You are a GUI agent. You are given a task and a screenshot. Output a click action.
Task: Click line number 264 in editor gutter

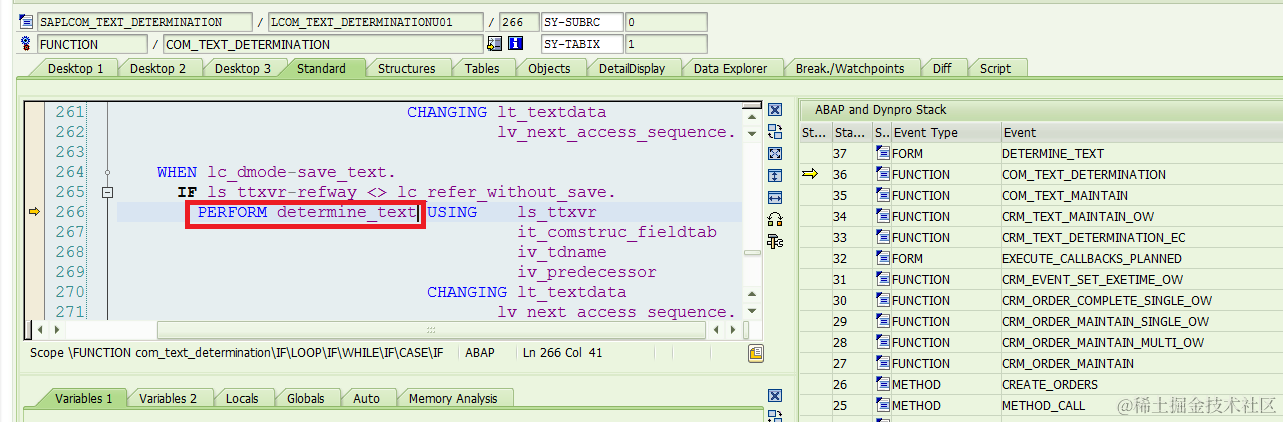[x=70, y=172]
